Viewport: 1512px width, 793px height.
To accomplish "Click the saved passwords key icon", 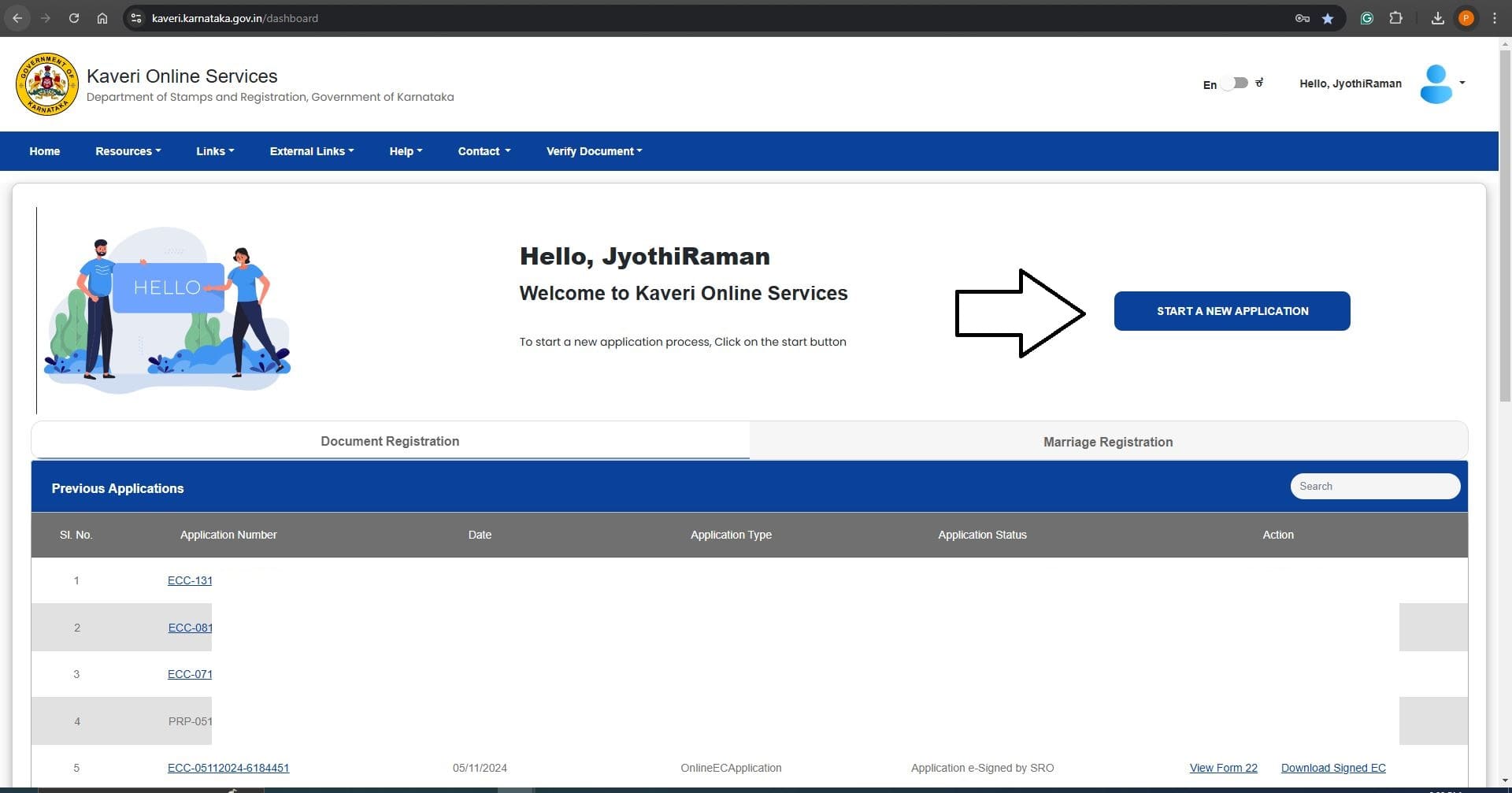I will pos(1302,18).
